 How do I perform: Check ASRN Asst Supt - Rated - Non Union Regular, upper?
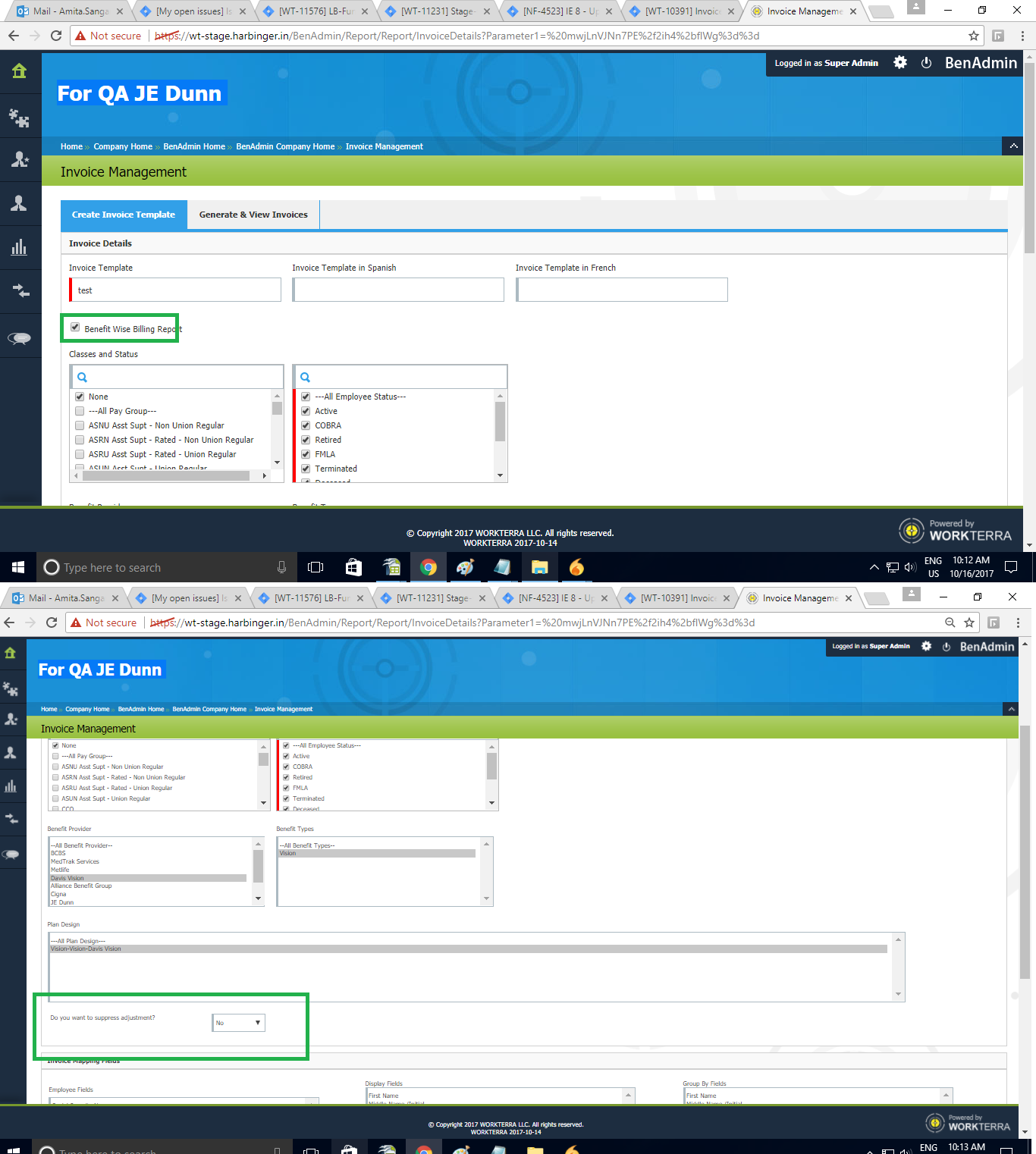80,440
